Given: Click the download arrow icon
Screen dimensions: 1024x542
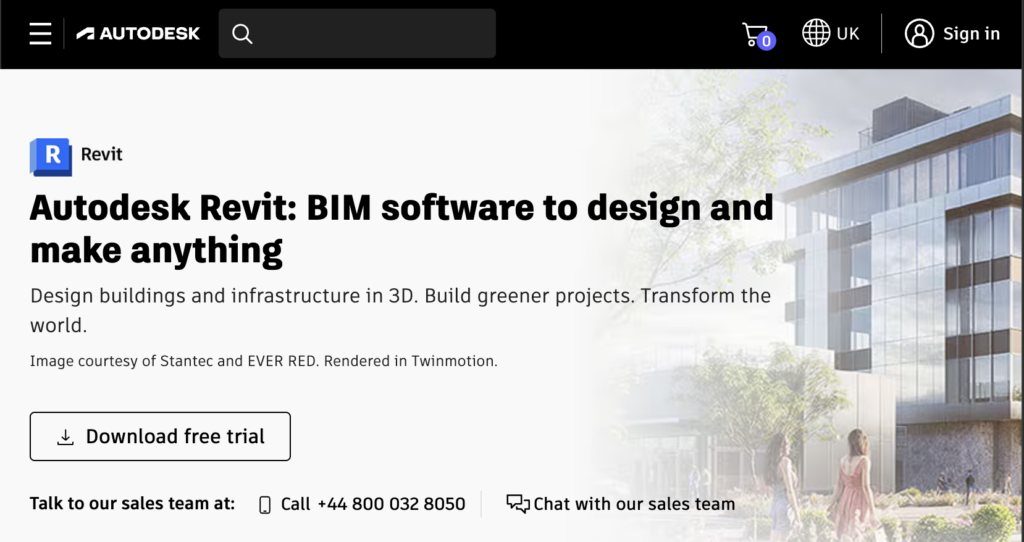Looking at the screenshot, I should pyautogui.click(x=65, y=437).
